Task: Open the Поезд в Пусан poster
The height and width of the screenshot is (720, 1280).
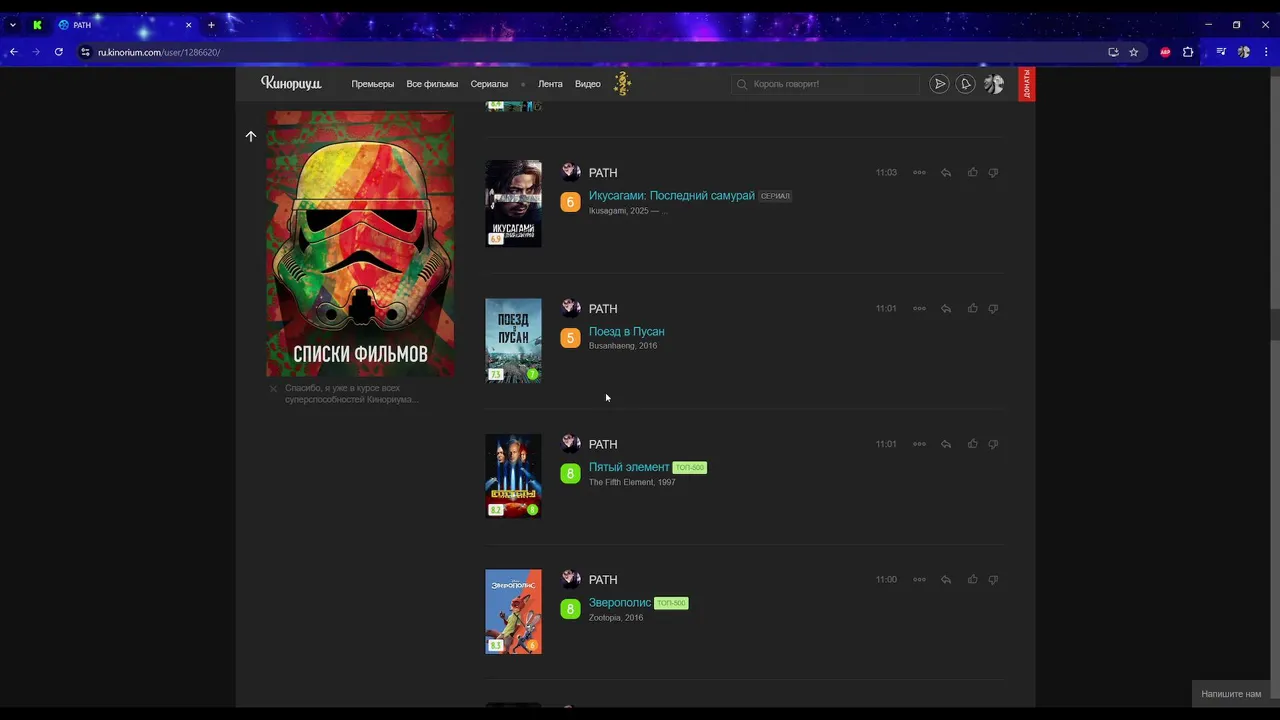Action: tap(513, 340)
